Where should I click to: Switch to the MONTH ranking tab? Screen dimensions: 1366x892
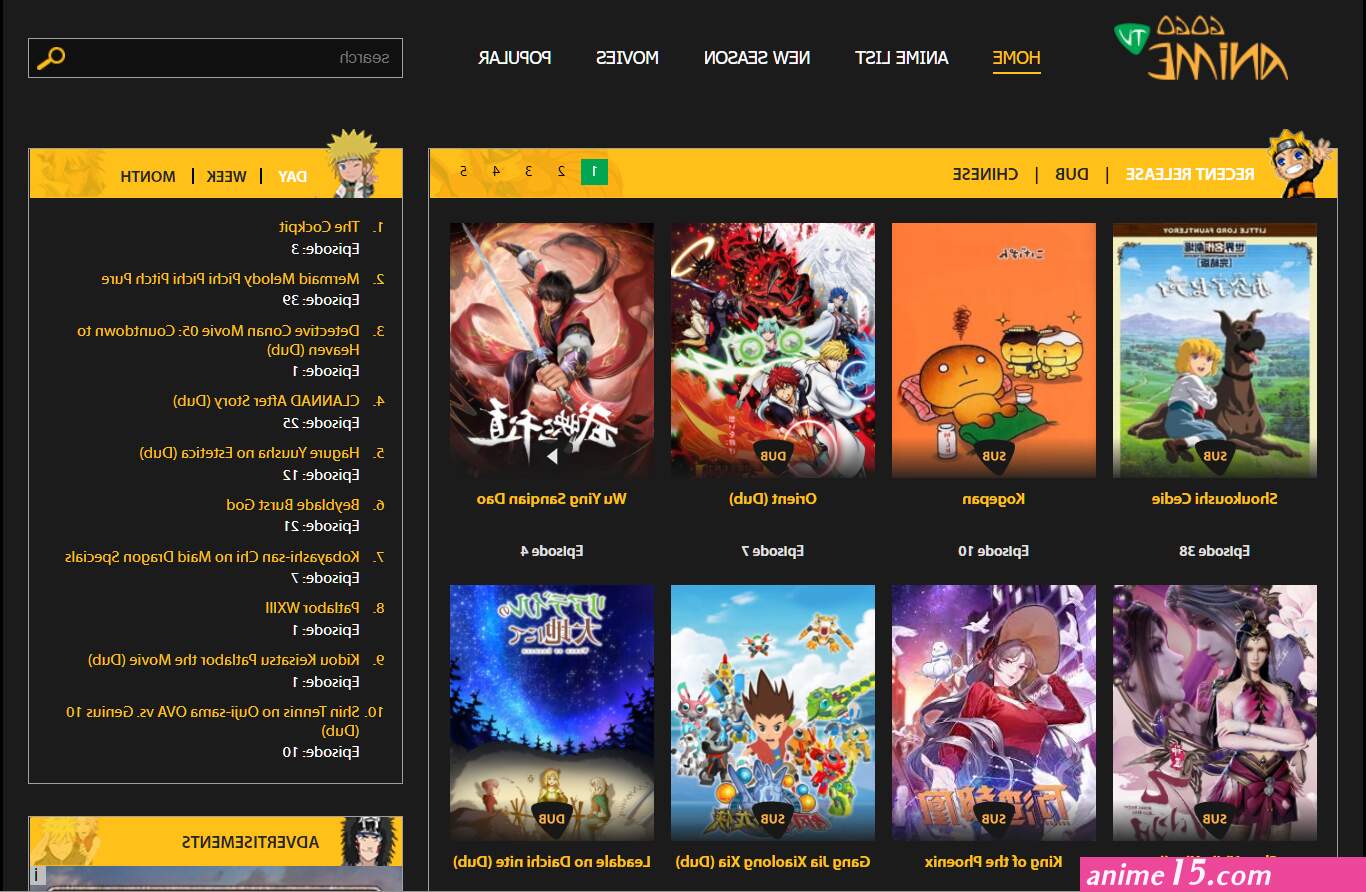148,176
